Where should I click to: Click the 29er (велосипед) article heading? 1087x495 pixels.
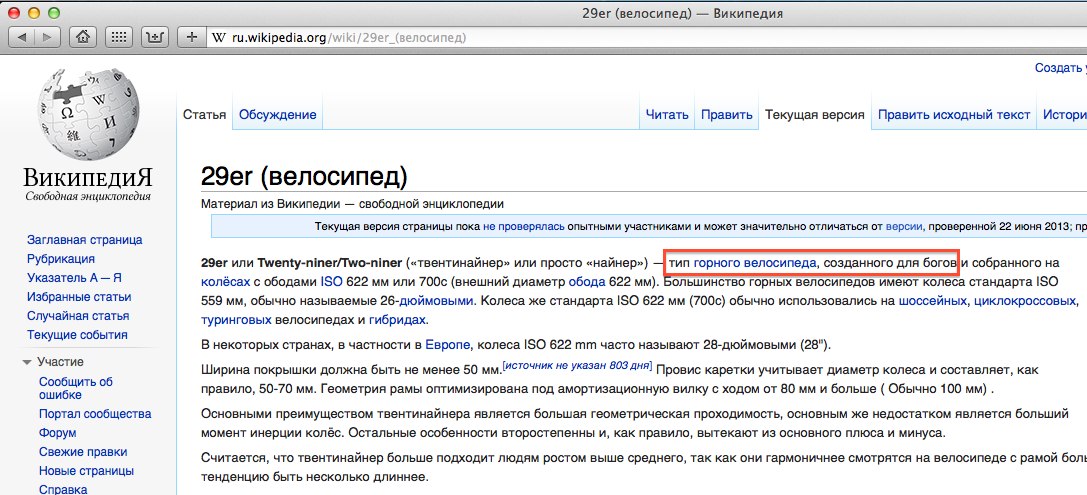pos(304,176)
